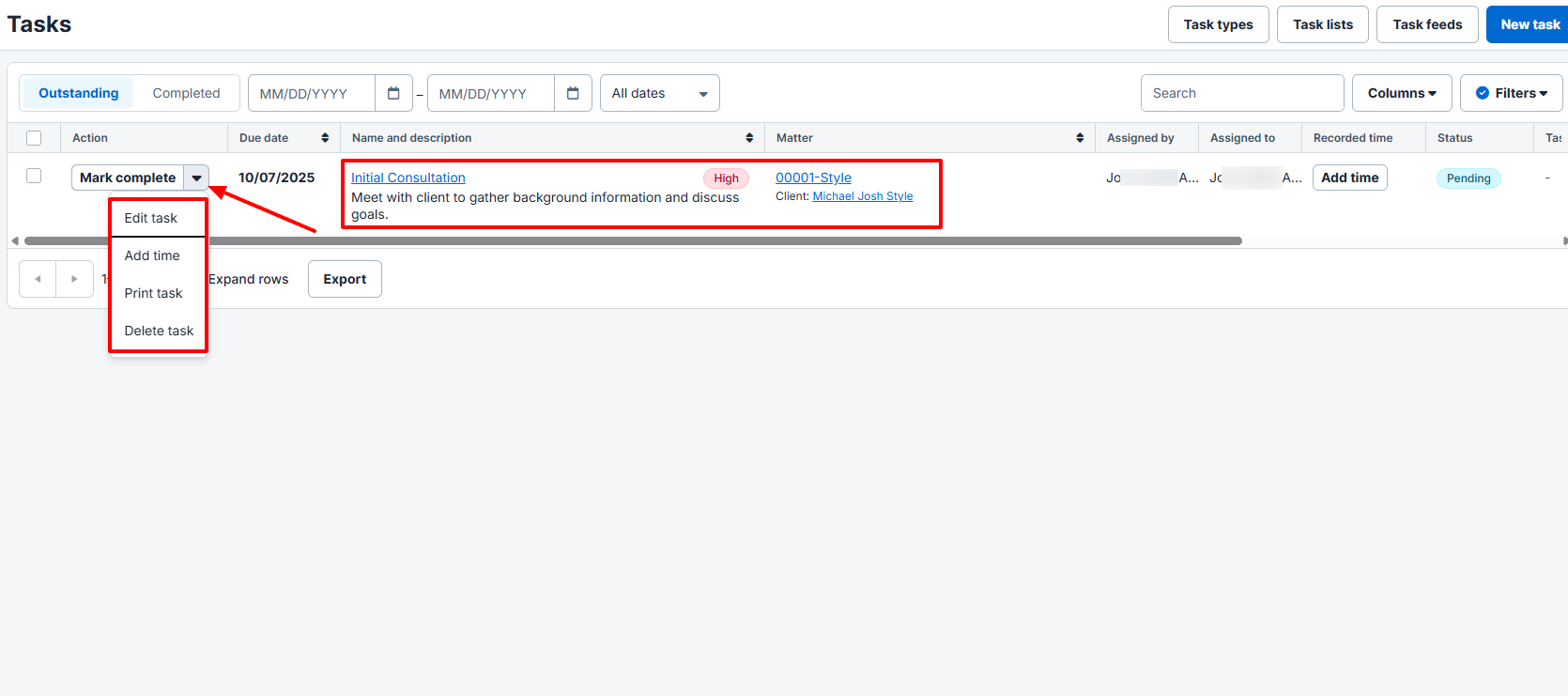Select Delete task in the action menu
This screenshot has height=696, width=1568.
coord(159,331)
